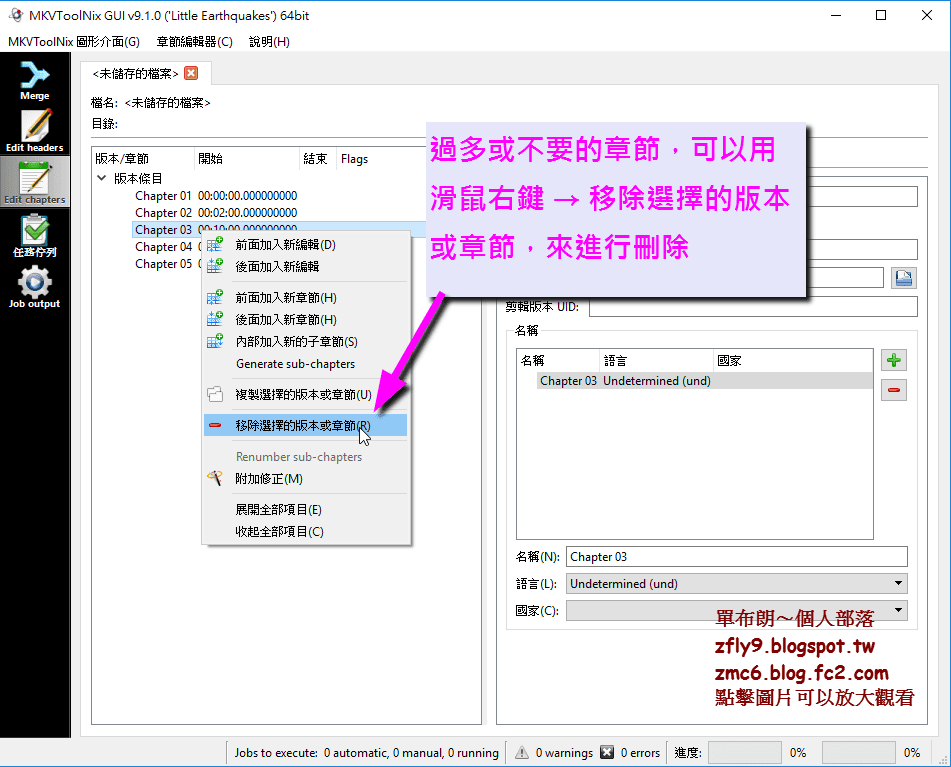Image resolution: width=951 pixels, height=767 pixels.
Task: Select the Chapter 03 Undetermined row in names table
Action: coord(705,381)
